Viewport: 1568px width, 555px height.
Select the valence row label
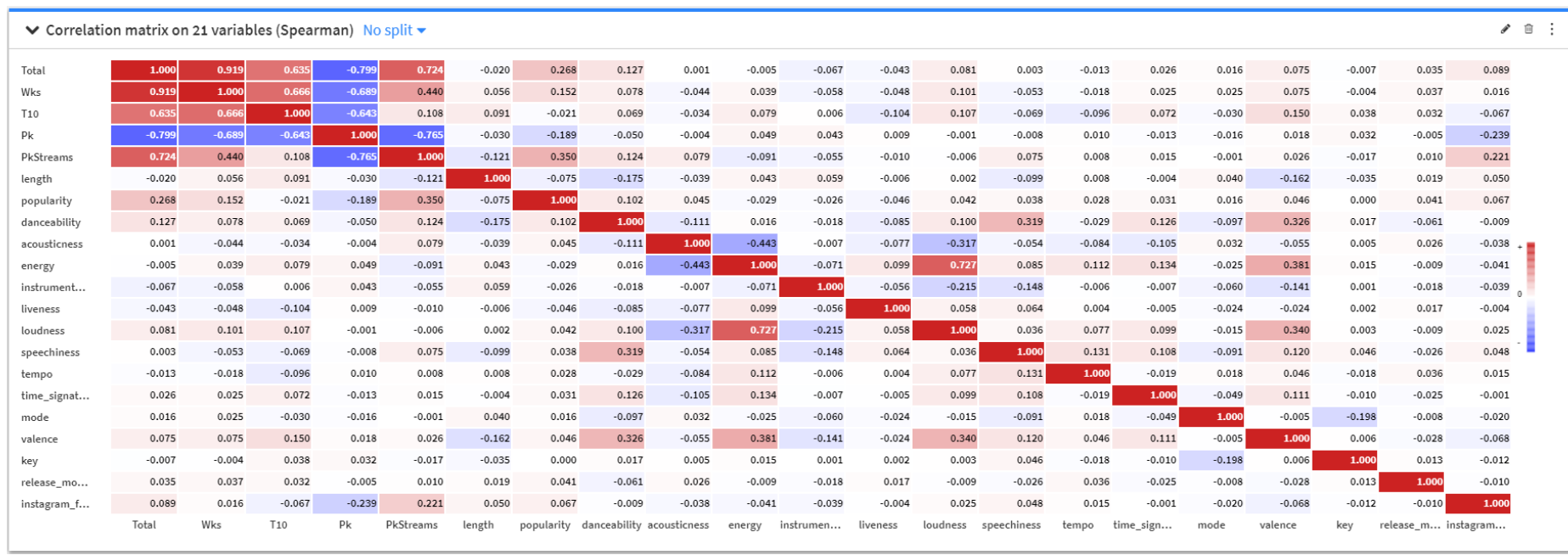[39, 440]
